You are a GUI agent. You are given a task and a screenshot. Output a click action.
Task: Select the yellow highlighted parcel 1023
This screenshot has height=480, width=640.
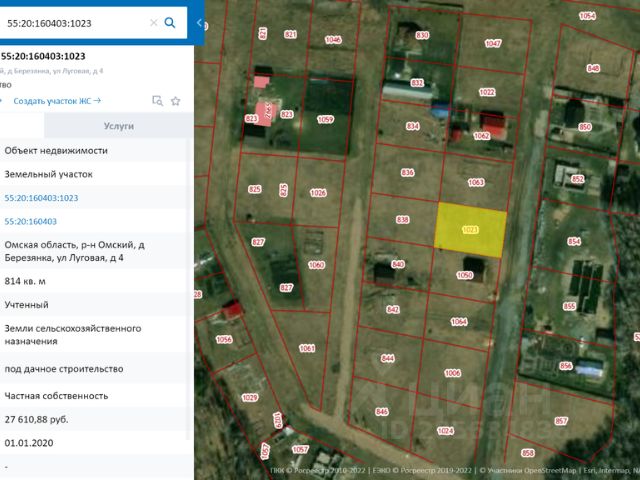click(470, 228)
